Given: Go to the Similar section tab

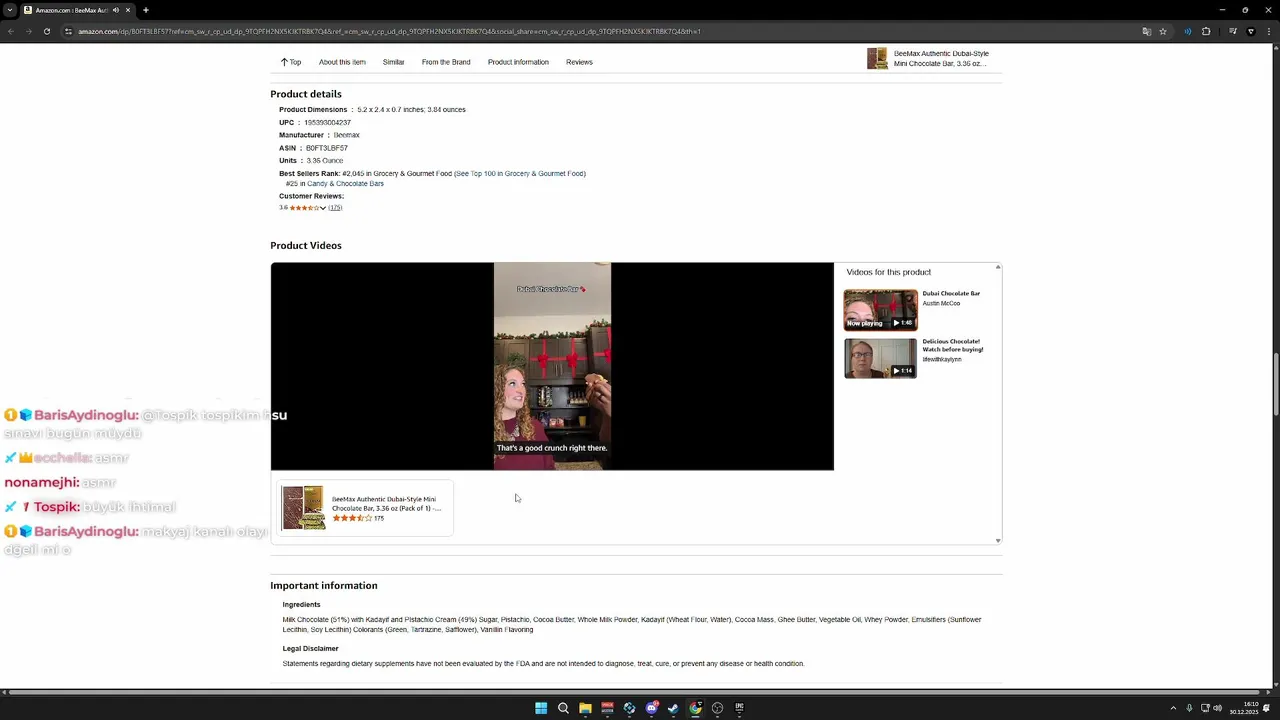Looking at the screenshot, I should [x=393, y=62].
